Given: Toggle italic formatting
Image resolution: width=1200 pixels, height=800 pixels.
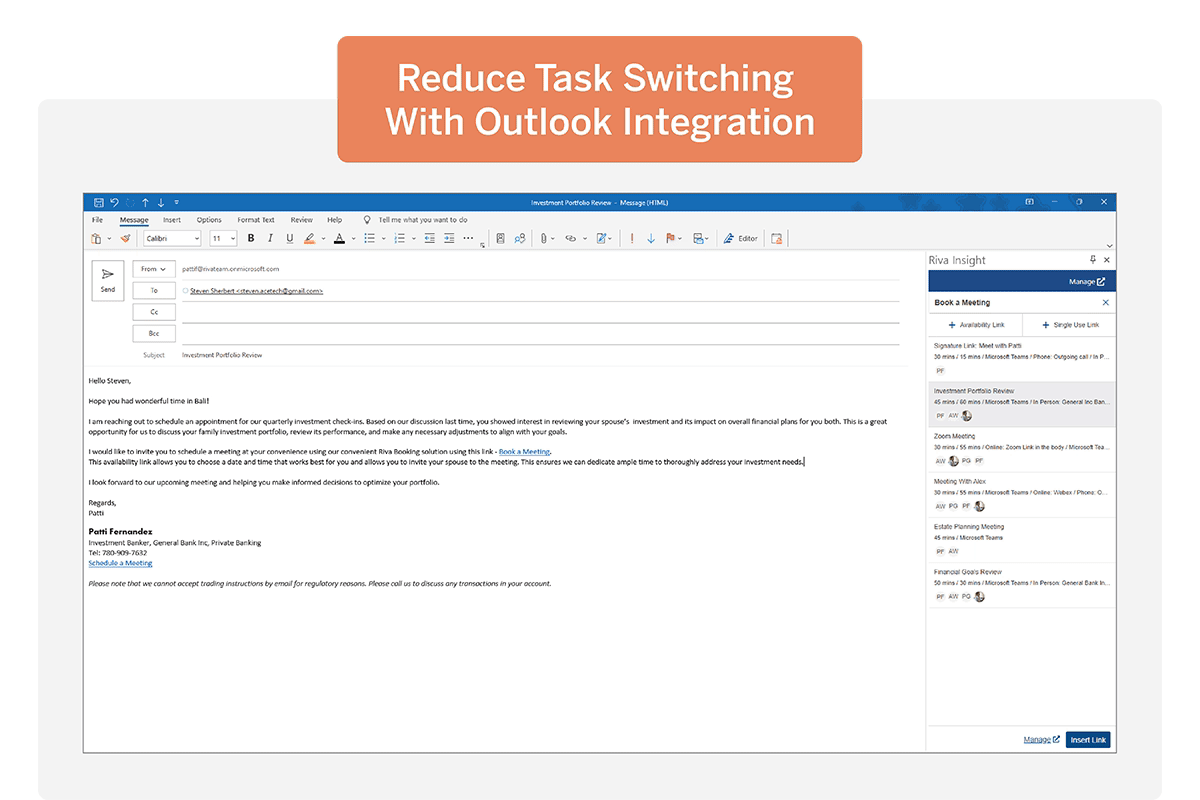Looking at the screenshot, I should coord(270,238).
